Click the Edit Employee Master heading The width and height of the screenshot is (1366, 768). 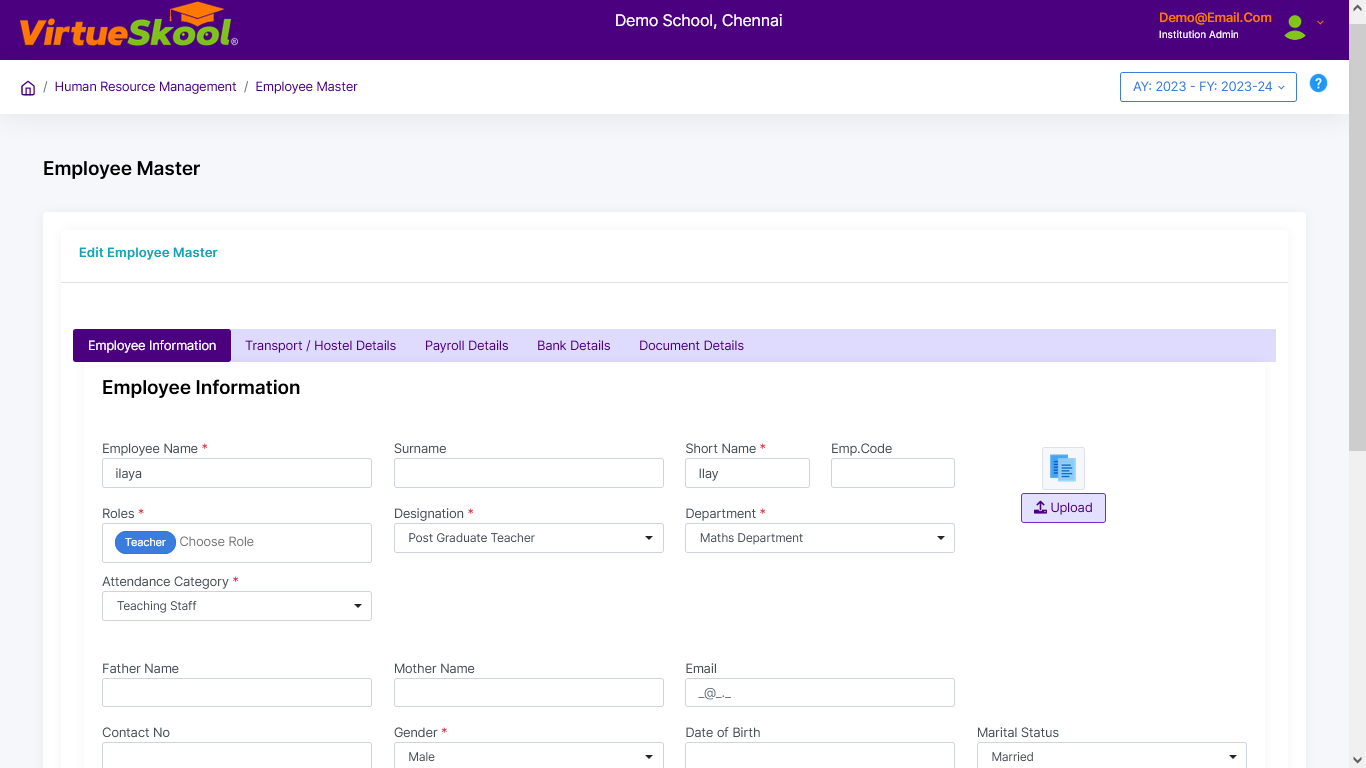[x=148, y=253]
